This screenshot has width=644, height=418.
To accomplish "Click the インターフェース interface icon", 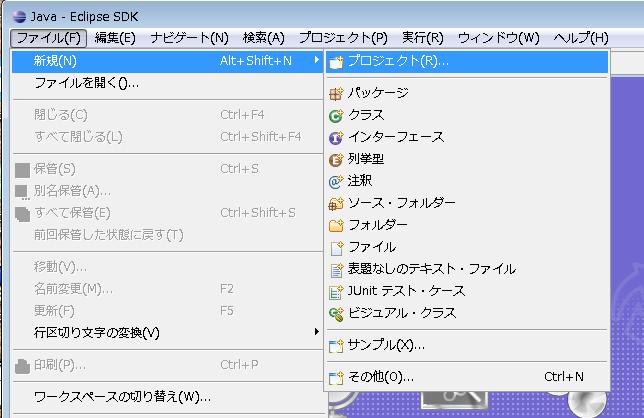I will [x=336, y=138].
